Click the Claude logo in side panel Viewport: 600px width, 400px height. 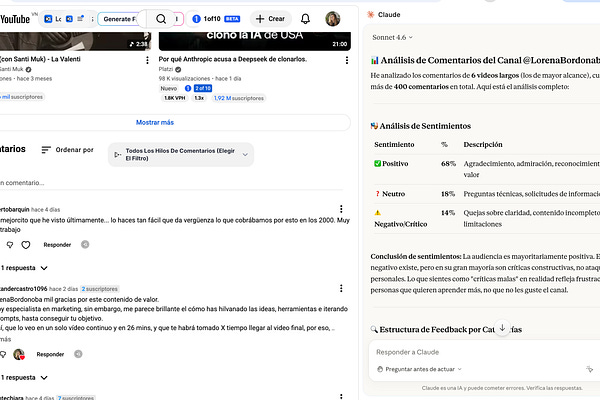[x=370, y=15]
